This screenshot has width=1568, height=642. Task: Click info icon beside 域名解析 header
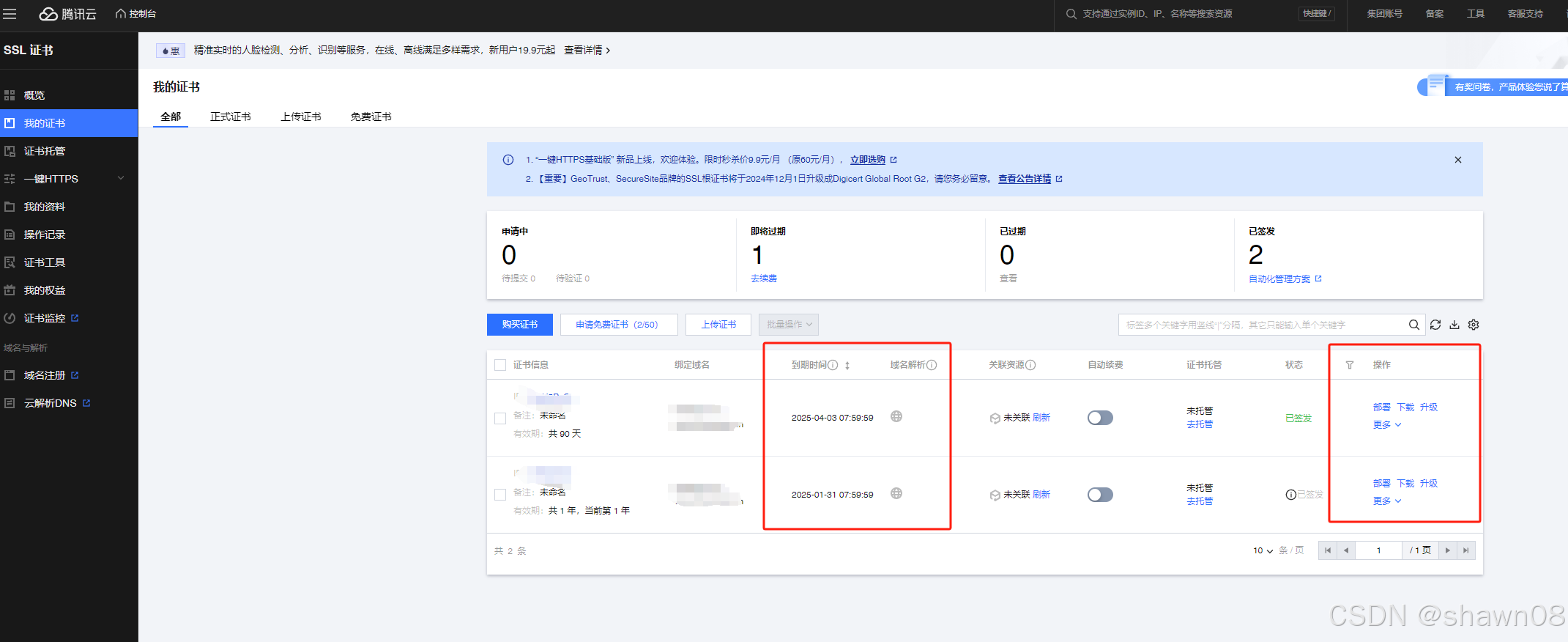(932, 365)
